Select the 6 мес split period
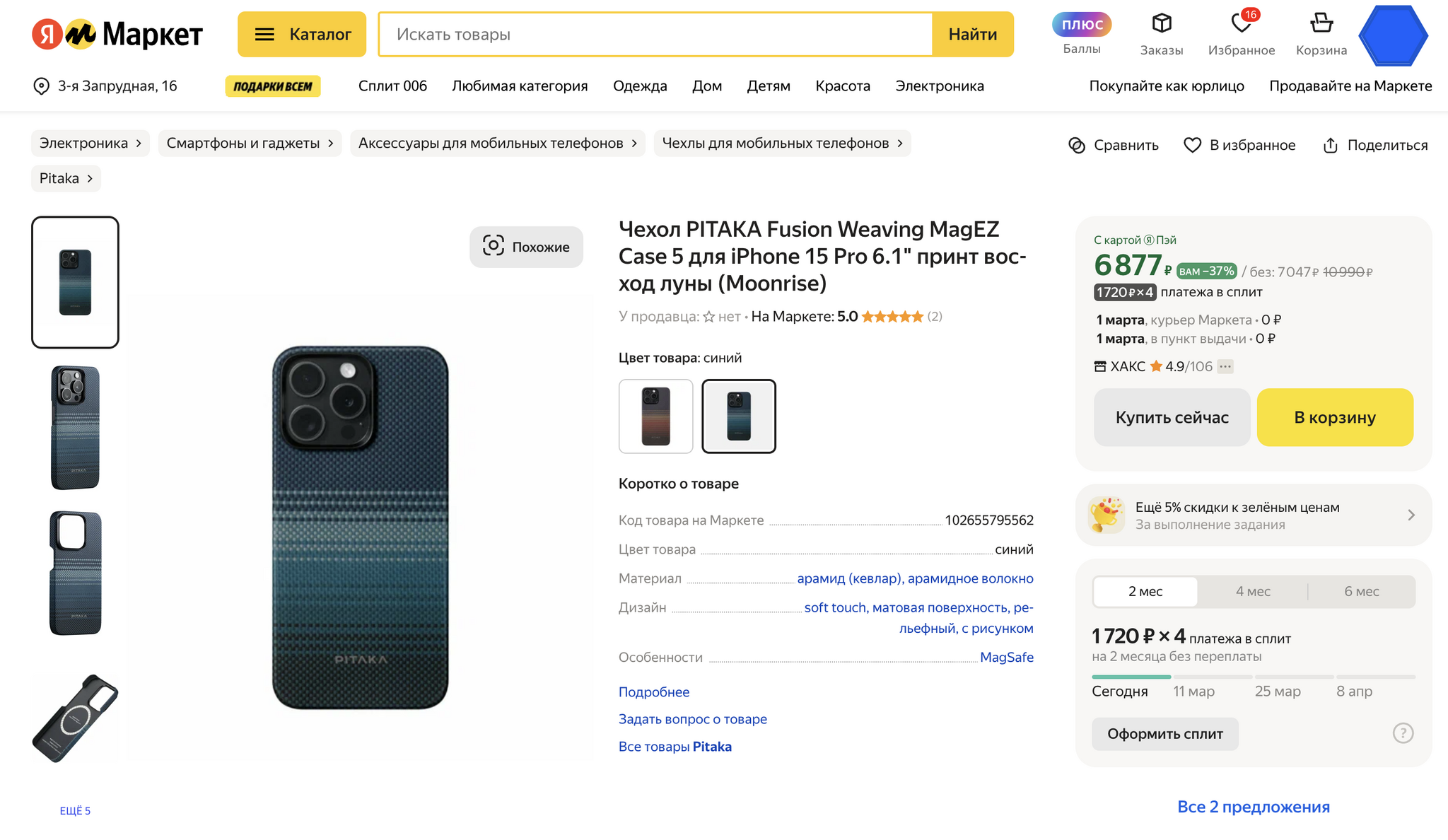Image resolution: width=1448 pixels, height=840 pixels. click(x=1361, y=592)
